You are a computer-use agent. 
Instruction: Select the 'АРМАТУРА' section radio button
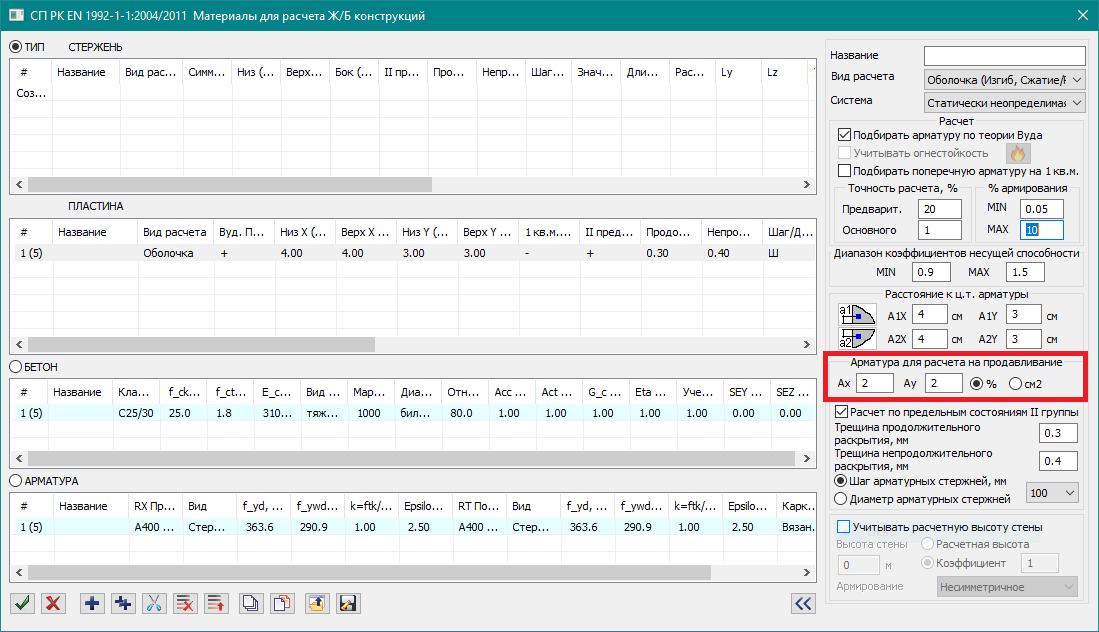tap(15, 481)
